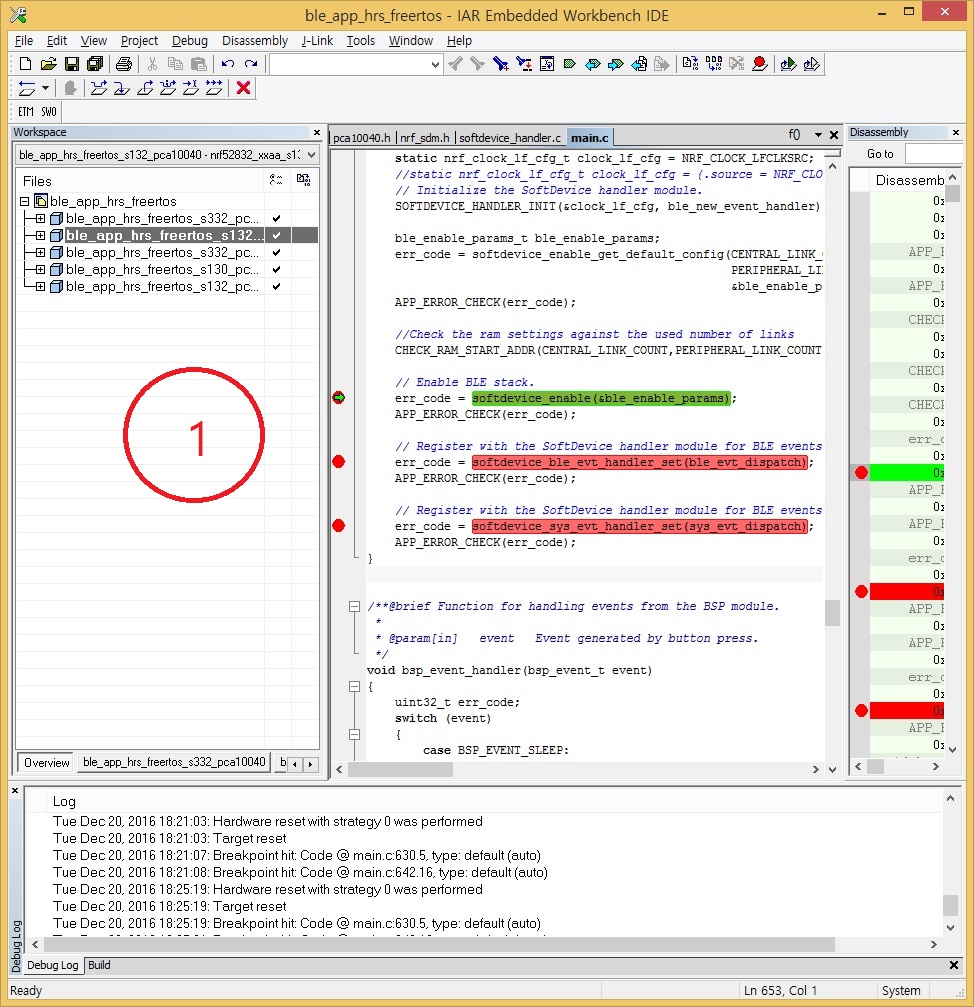Open the J-Link menu

(x=317, y=41)
